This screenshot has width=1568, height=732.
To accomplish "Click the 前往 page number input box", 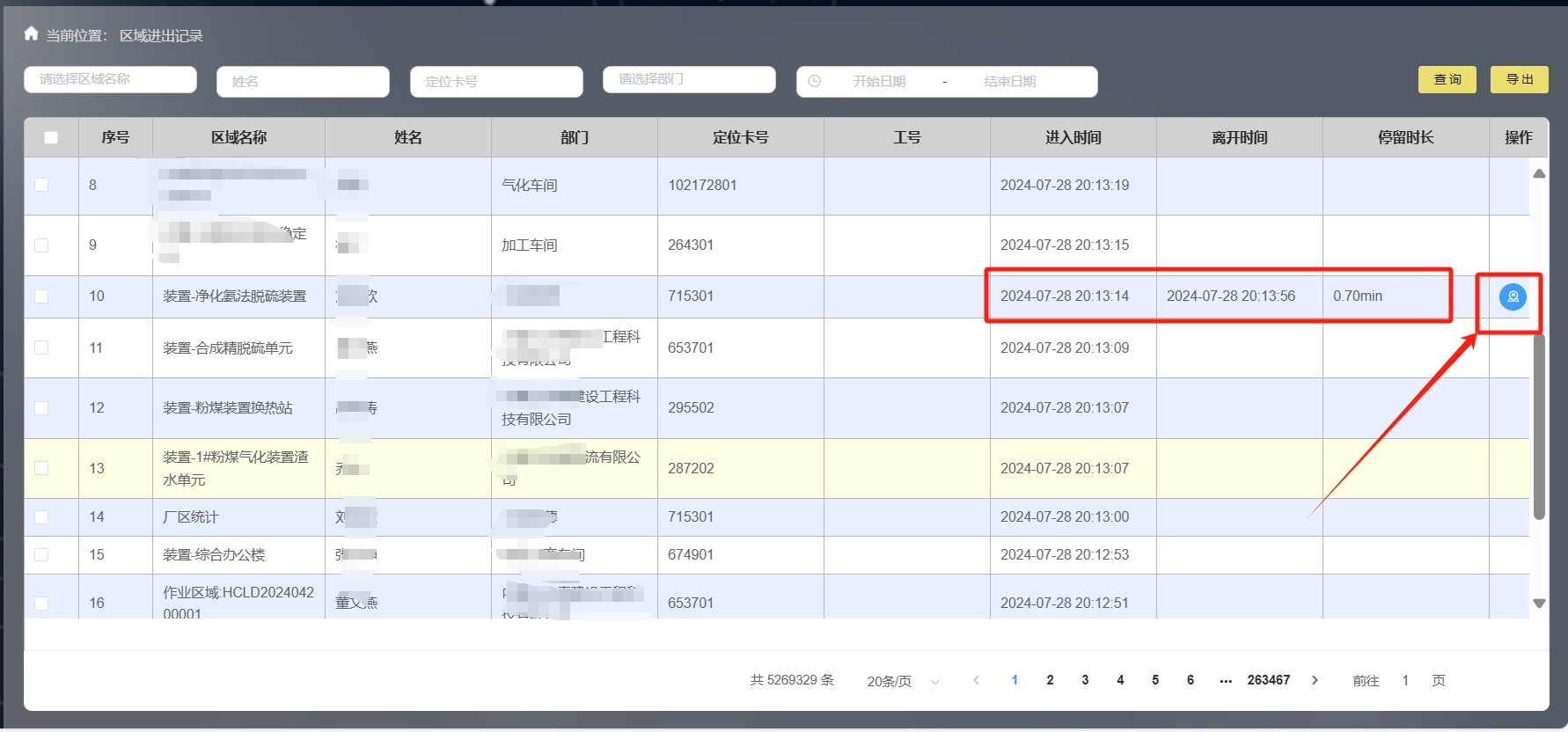I will [x=1405, y=680].
